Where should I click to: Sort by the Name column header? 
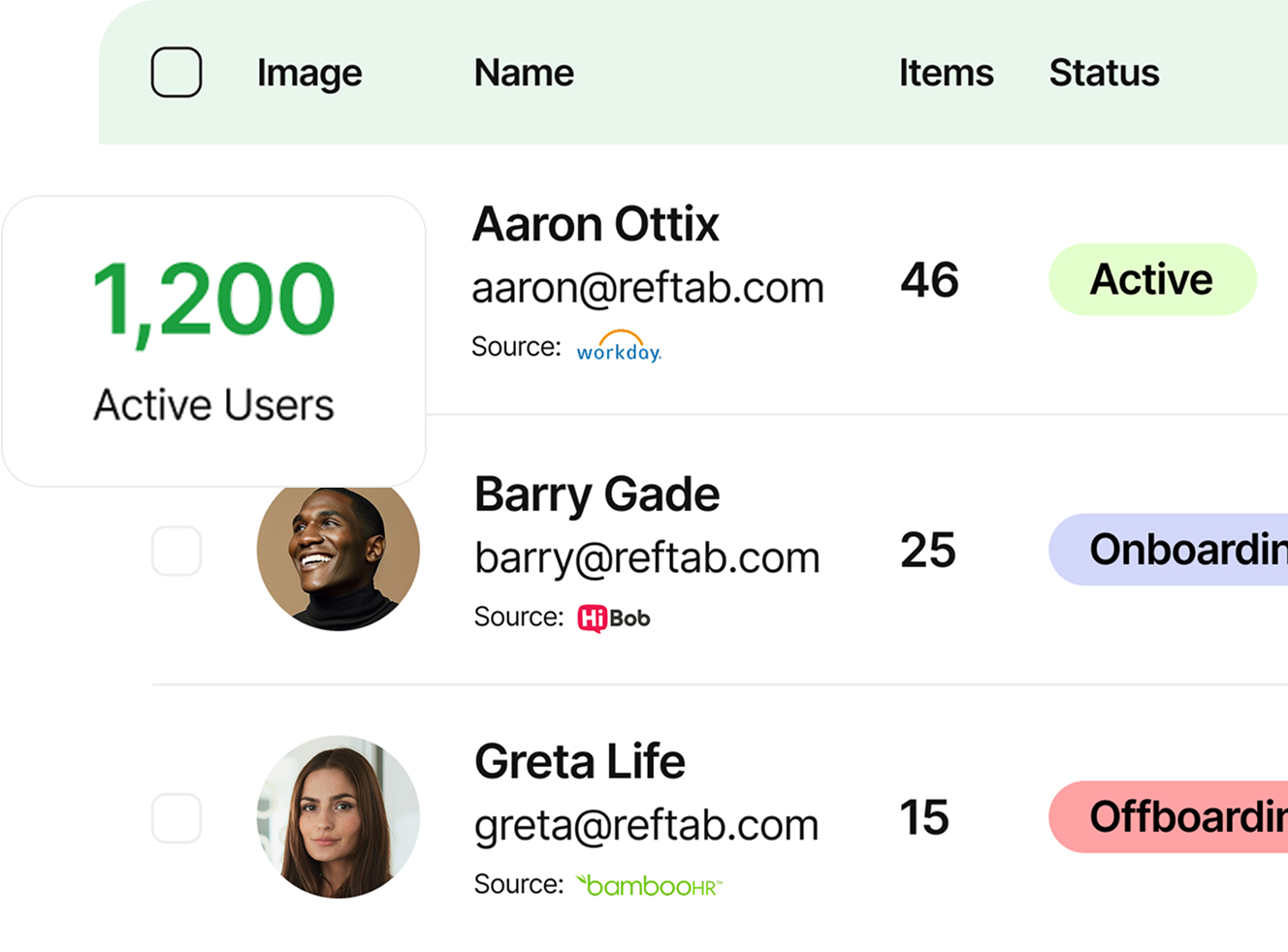pos(524,73)
